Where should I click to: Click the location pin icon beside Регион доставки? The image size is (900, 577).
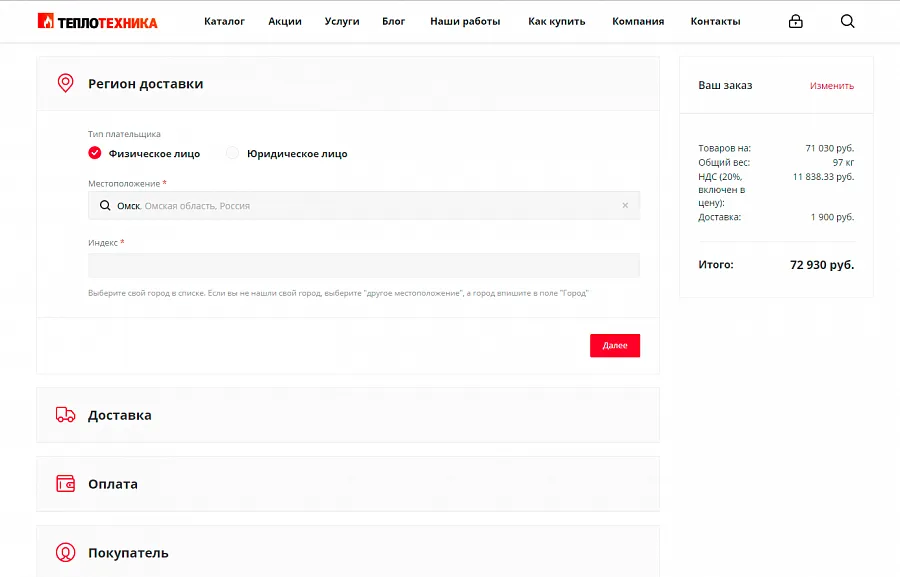[65, 83]
